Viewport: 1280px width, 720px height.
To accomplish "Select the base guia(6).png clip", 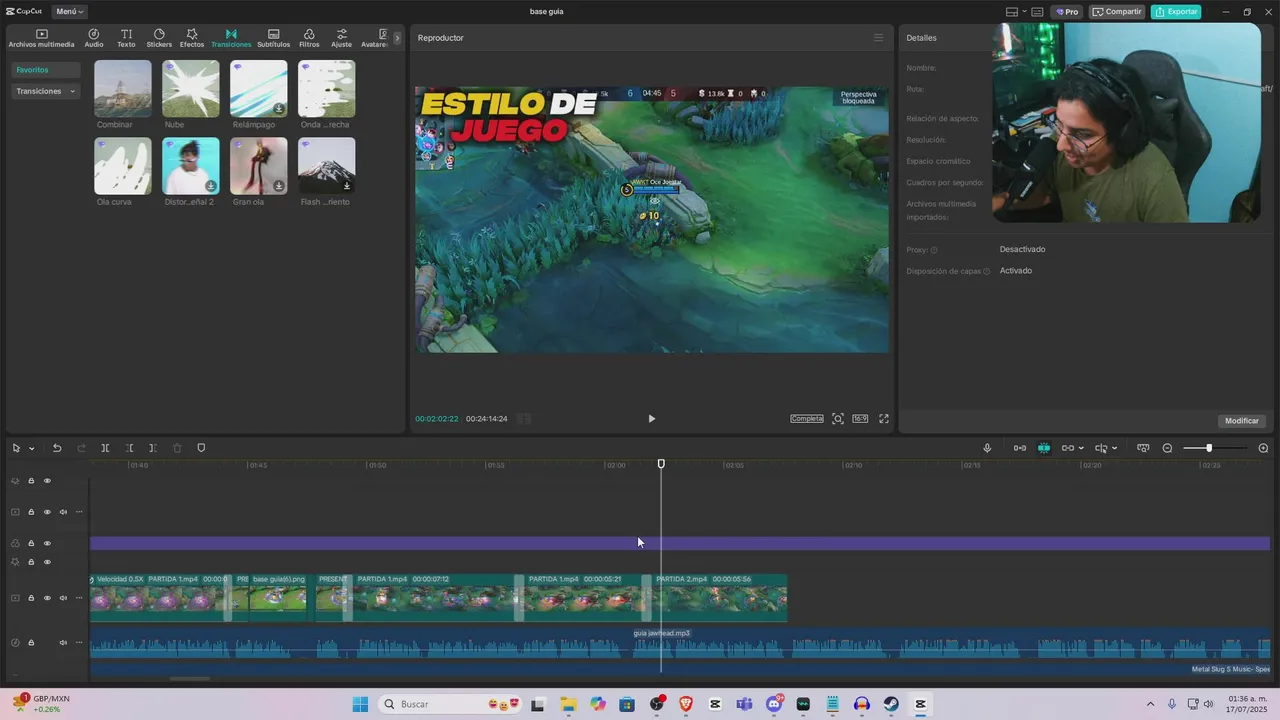I will [x=278, y=597].
